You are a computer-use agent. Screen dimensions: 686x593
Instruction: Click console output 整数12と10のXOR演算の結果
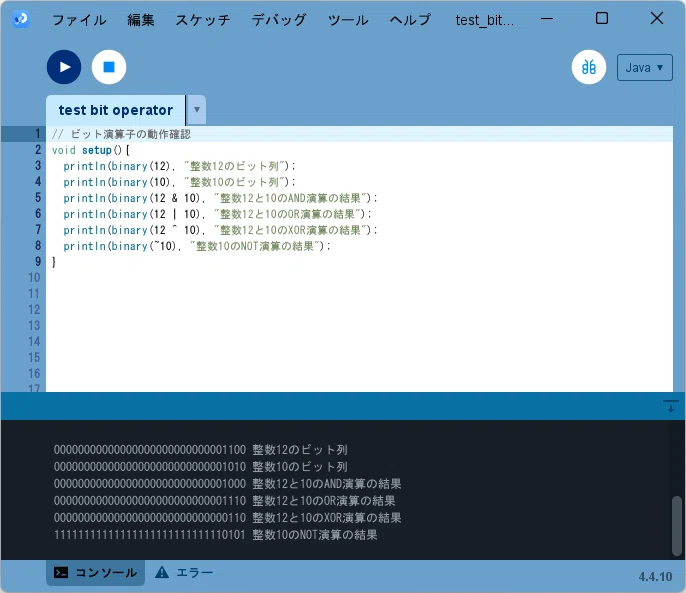[326, 518]
